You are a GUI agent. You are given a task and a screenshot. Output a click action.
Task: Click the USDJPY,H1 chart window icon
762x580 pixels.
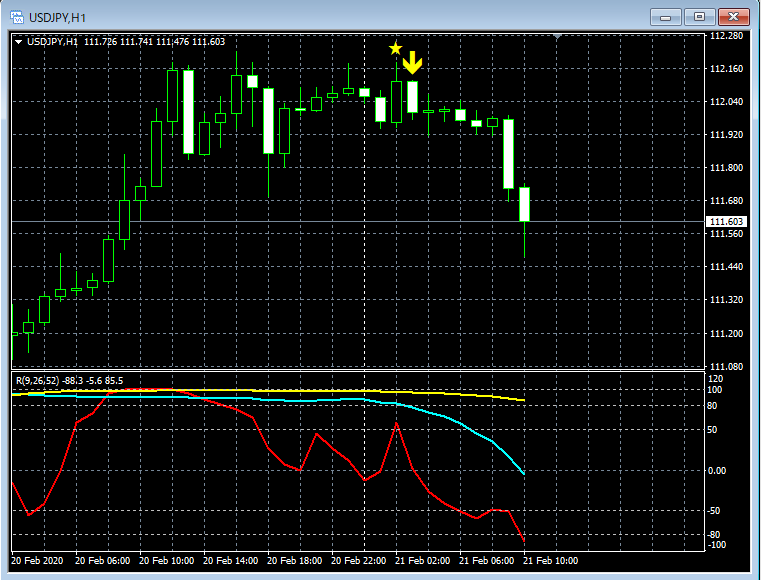(17, 18)
